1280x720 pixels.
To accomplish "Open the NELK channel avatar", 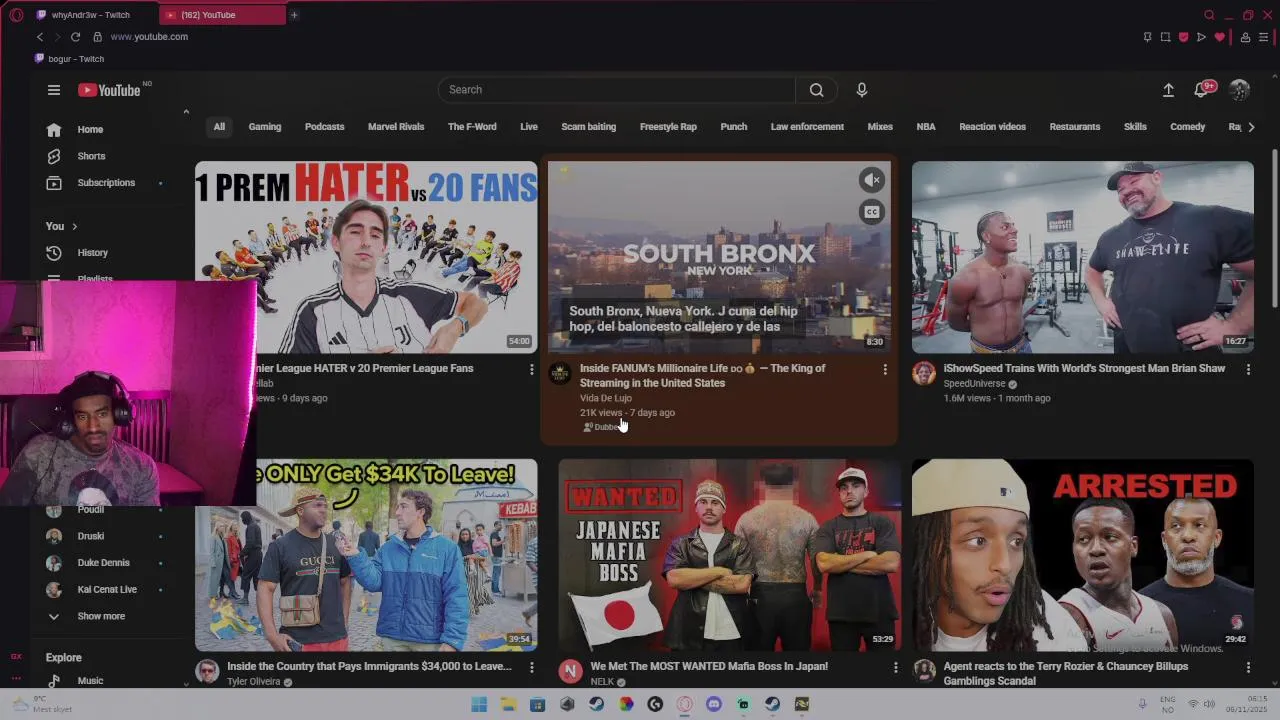I will tap(571, 671).
